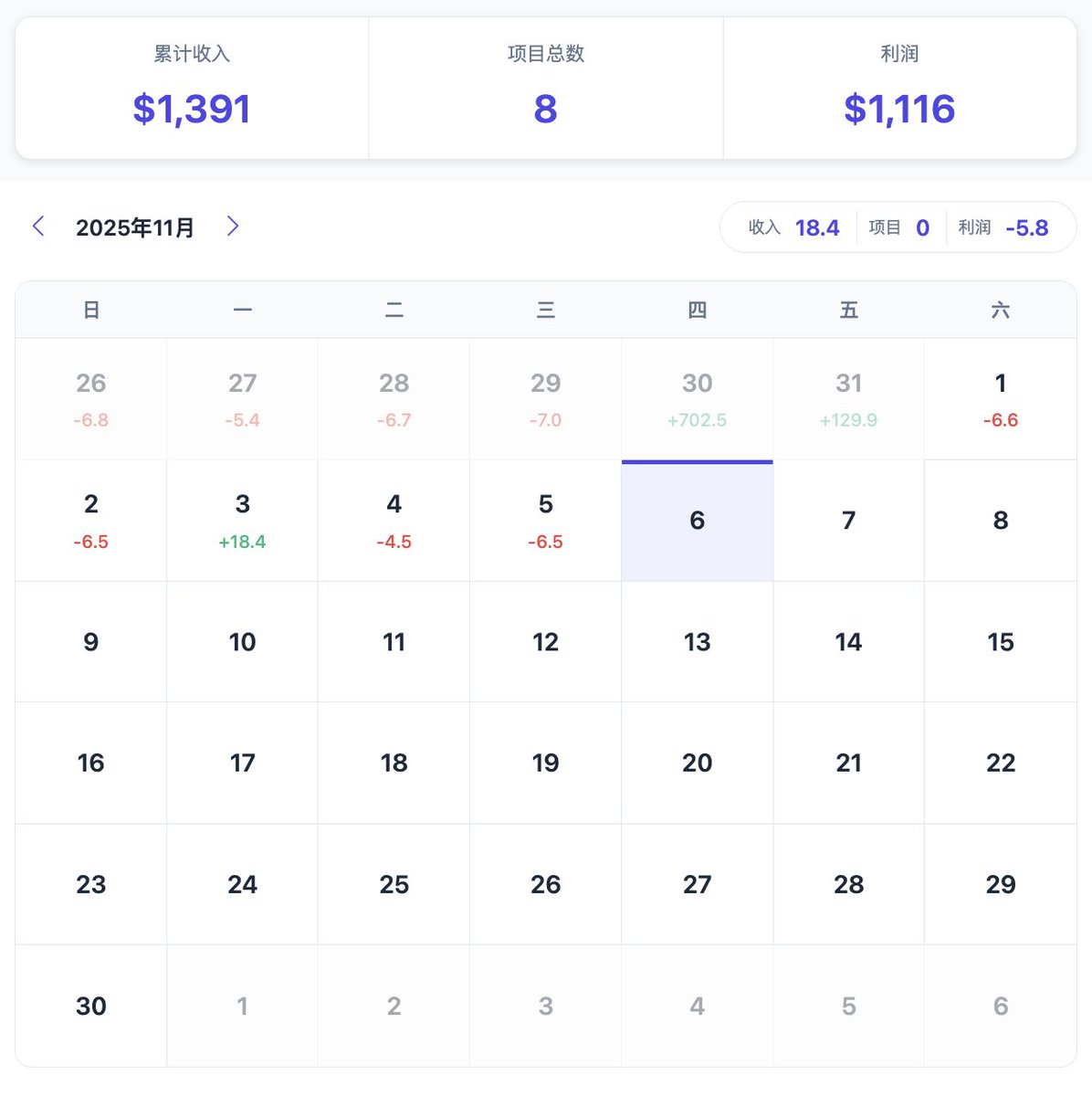Viewport: 1092px width, 1096px height.
Task: Open the 项目总数 summary card
Action: pos(545,89)
